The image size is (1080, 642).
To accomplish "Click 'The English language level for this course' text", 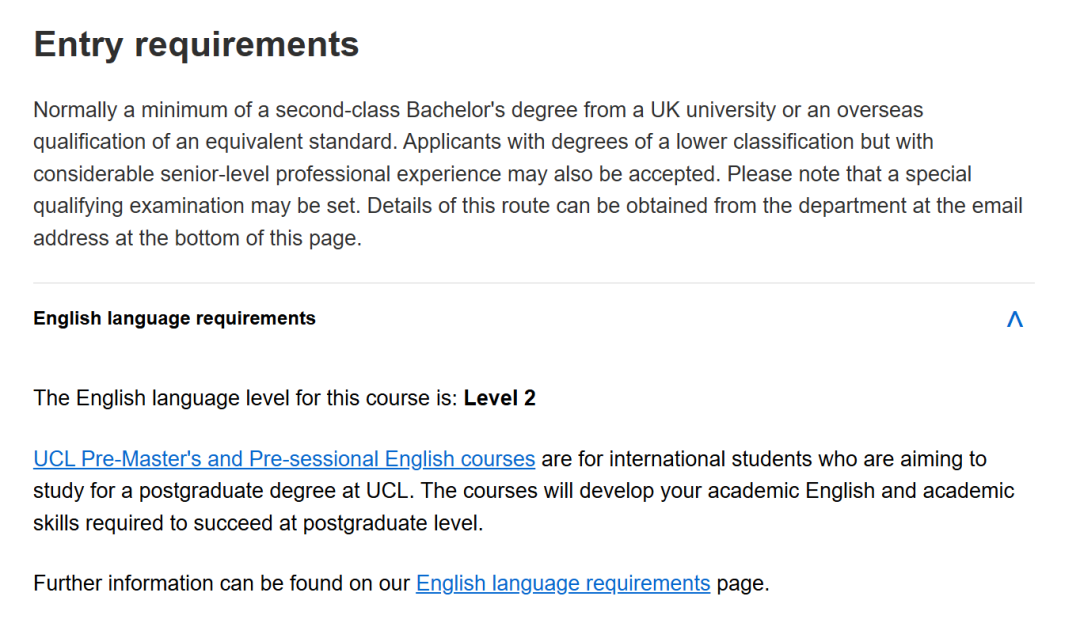I will pos(245,398).
